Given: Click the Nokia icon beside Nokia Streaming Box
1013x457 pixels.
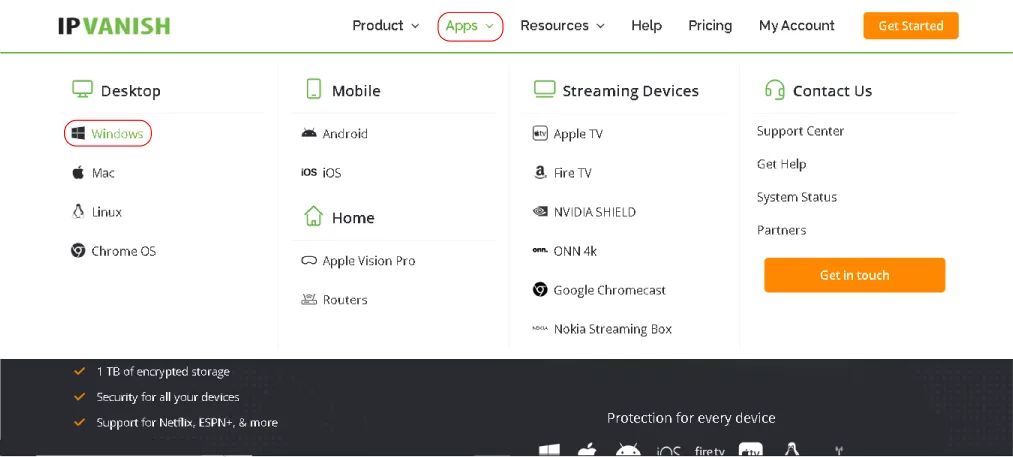Looking at the screenshot, I should click(539, 328).
